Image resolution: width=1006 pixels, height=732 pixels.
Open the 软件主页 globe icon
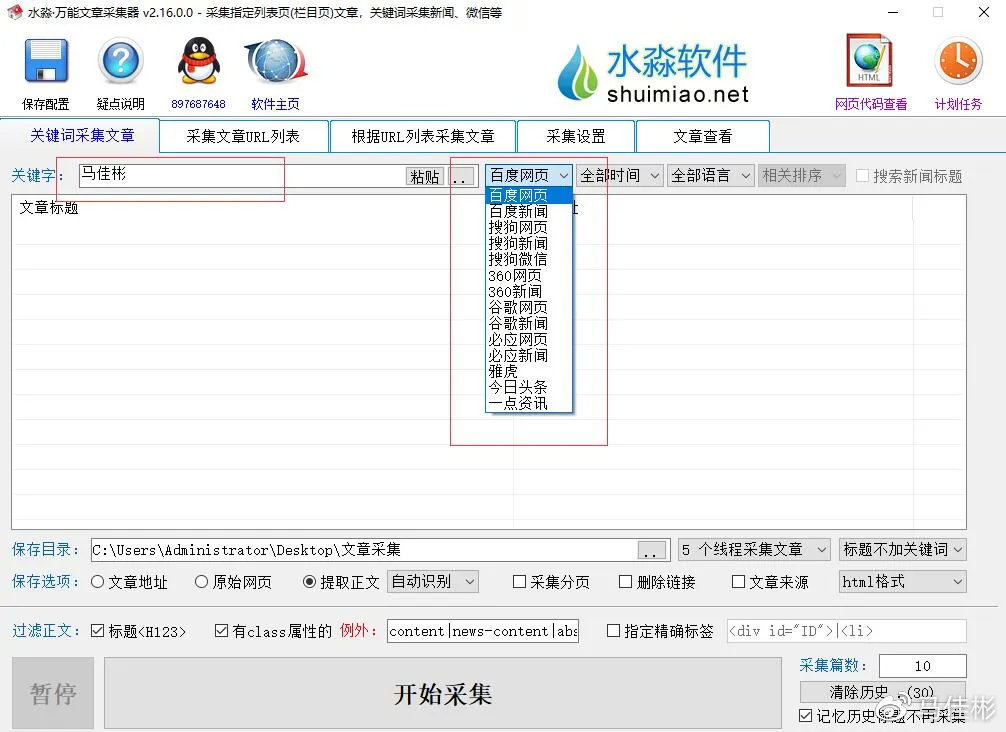pos(276,61)
